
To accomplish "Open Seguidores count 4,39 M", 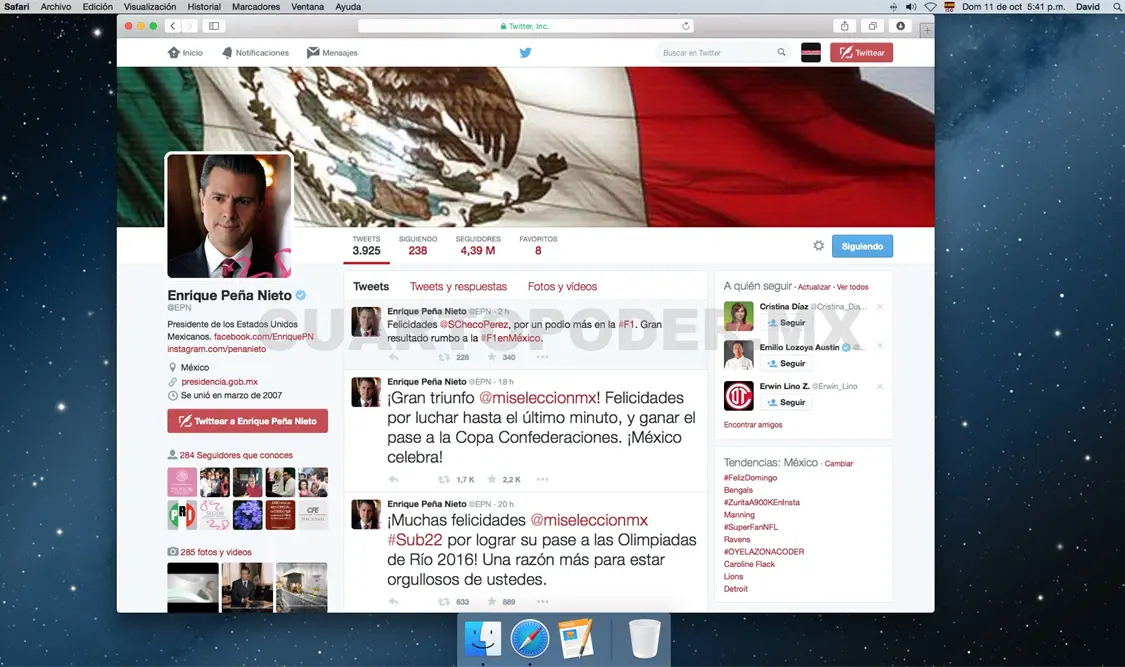I will pyautogui.click(x=478, y=246).
